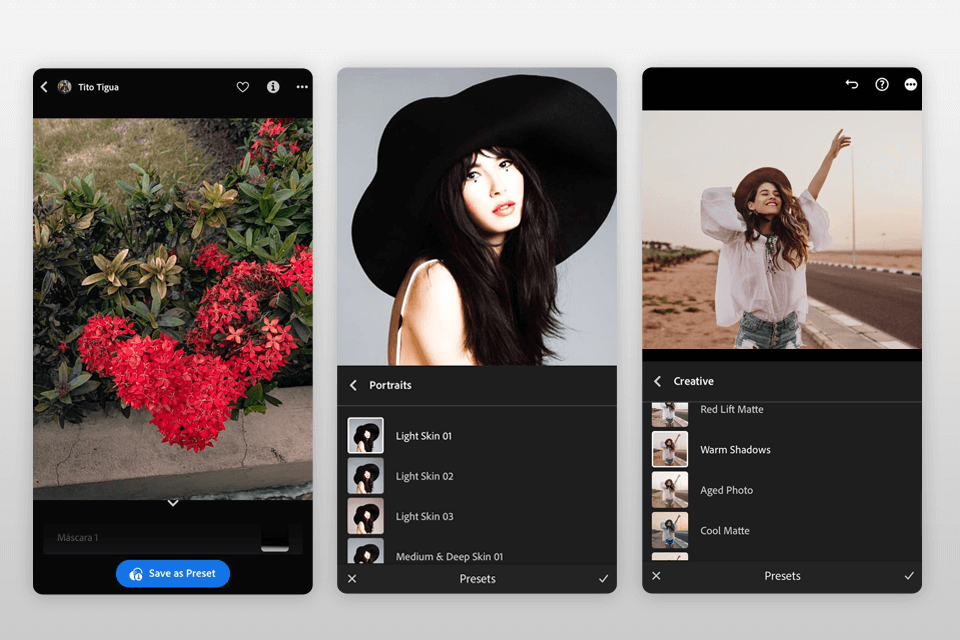Go back from the Creative preset group

point(658,382)
